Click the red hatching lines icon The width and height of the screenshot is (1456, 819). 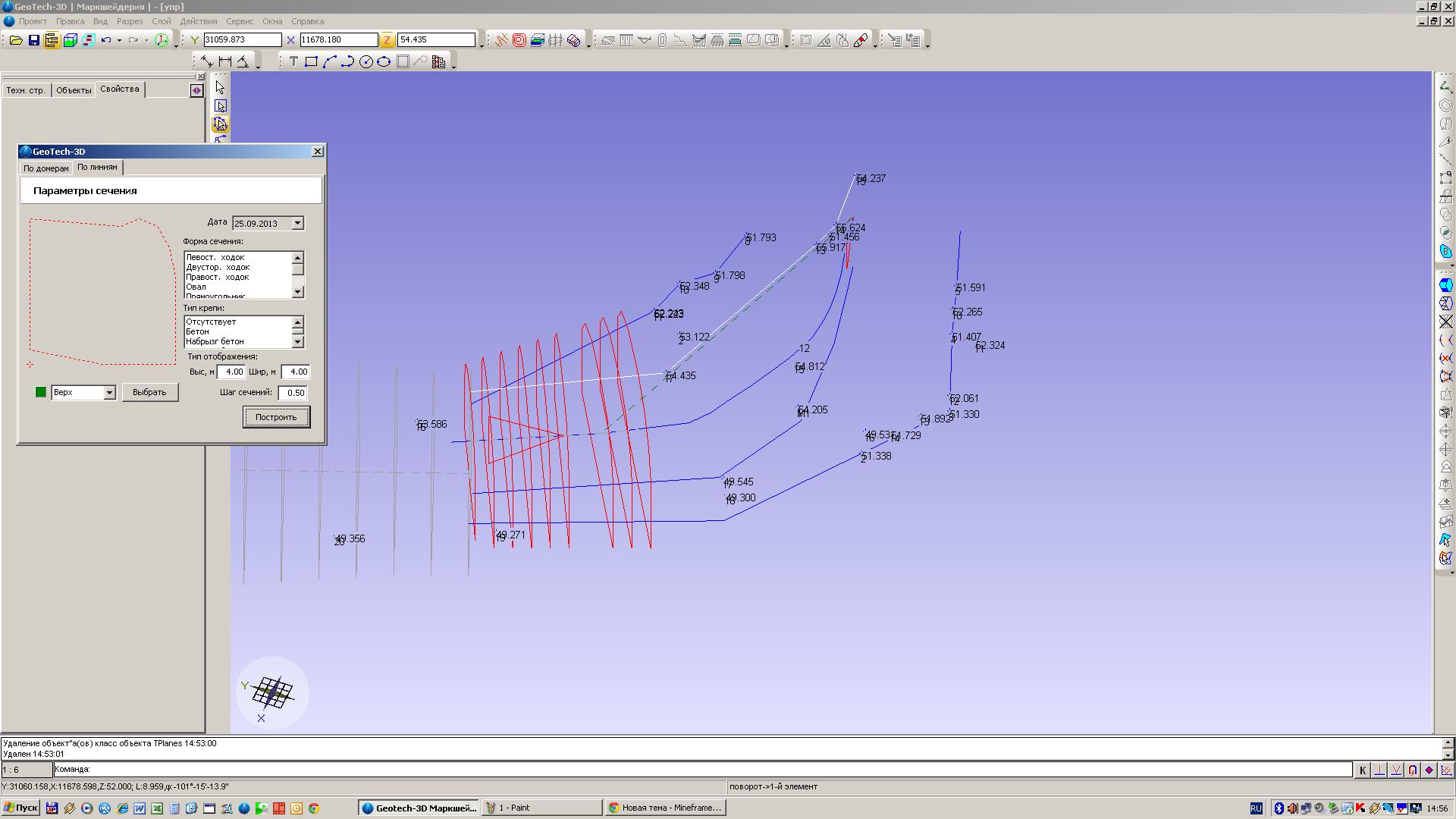tap(501, 40)
